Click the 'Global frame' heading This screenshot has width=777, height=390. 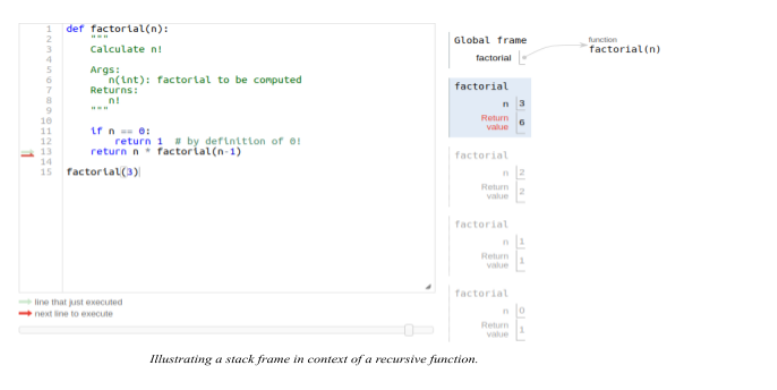click(x=490, y=40)
